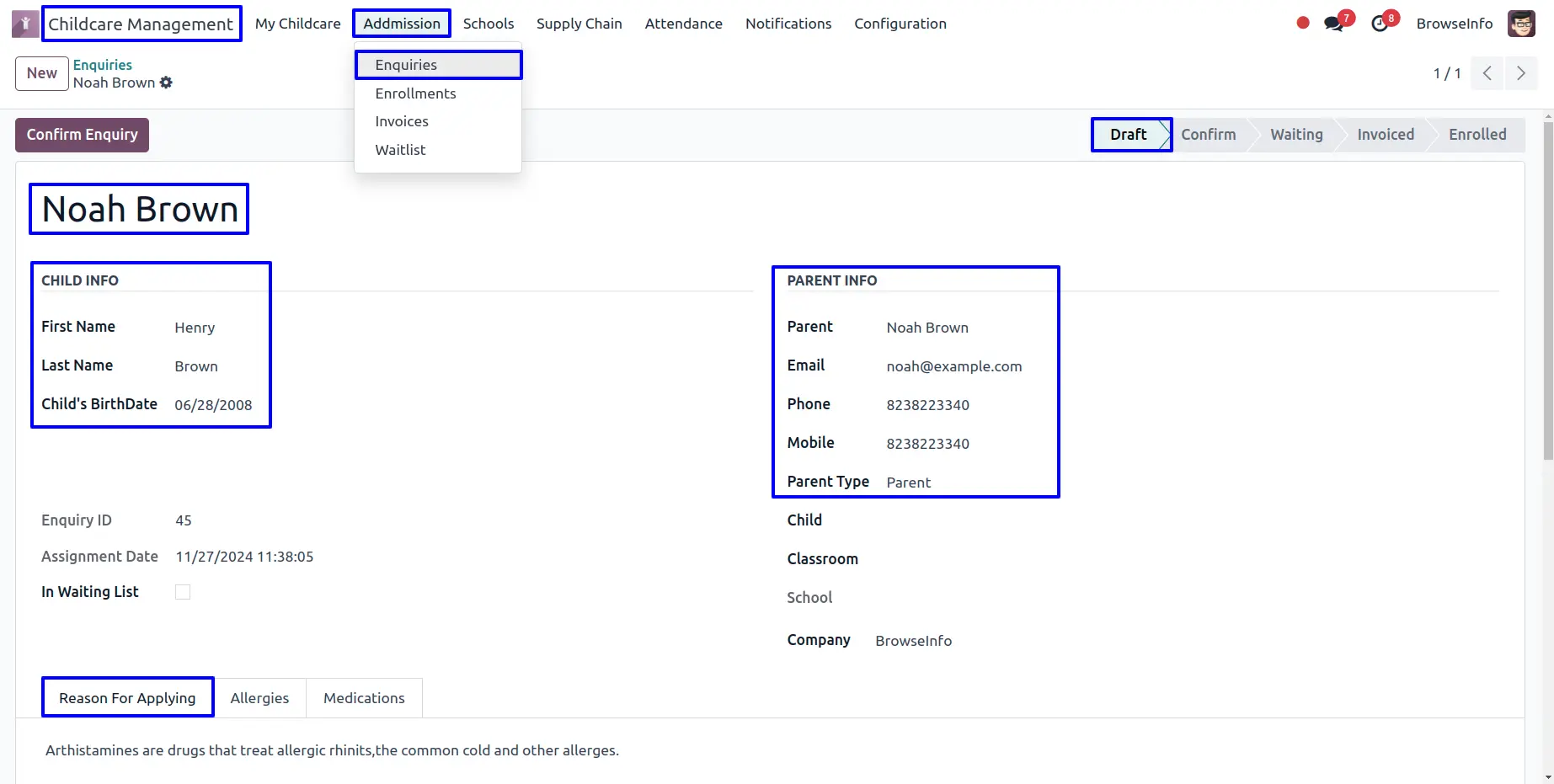
Task: Toggle the In Waiting List checkbox
Action: [x=183, y=592]
